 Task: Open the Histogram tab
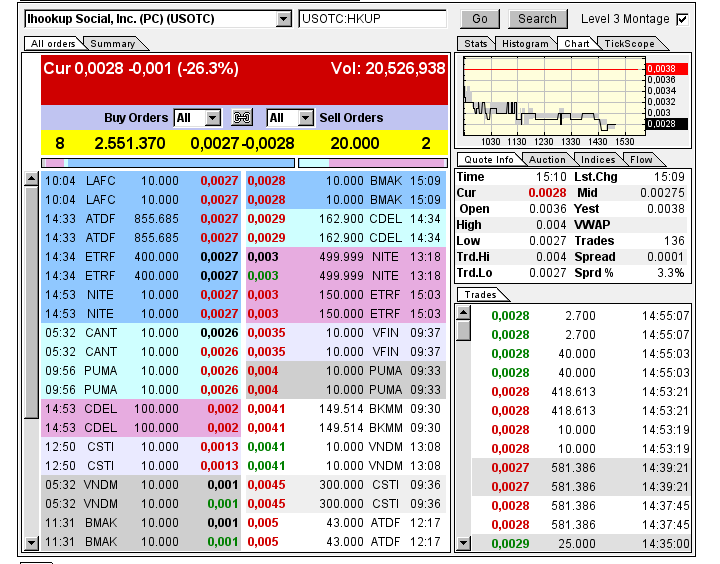click(x=525, y=44)
